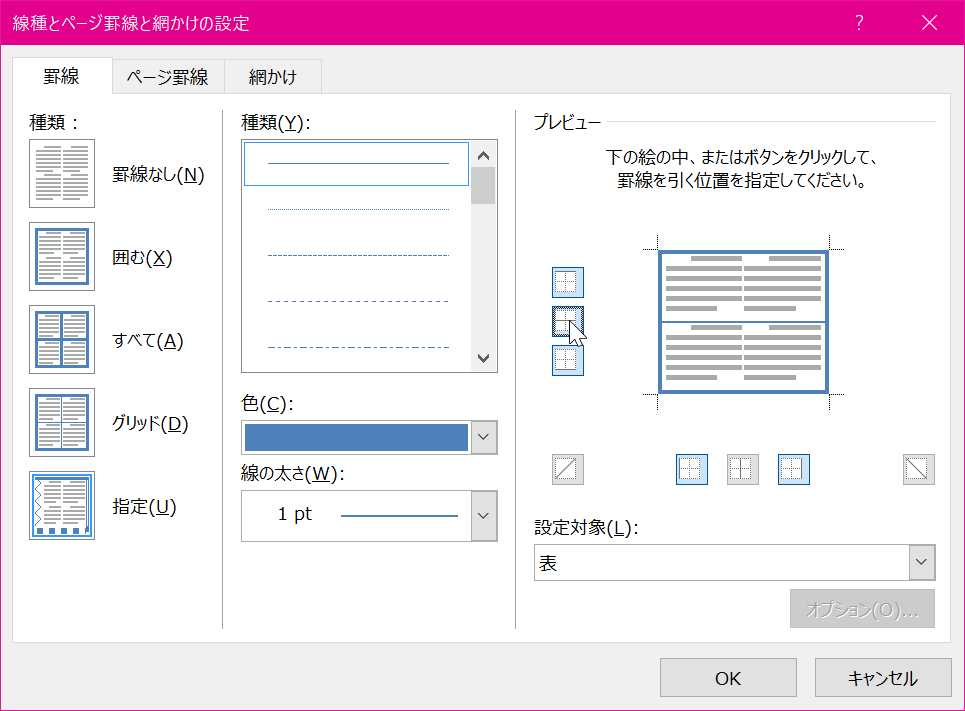965x711 pixels.
Task: Confirm with the OK button
Action: tap(728, 678)
